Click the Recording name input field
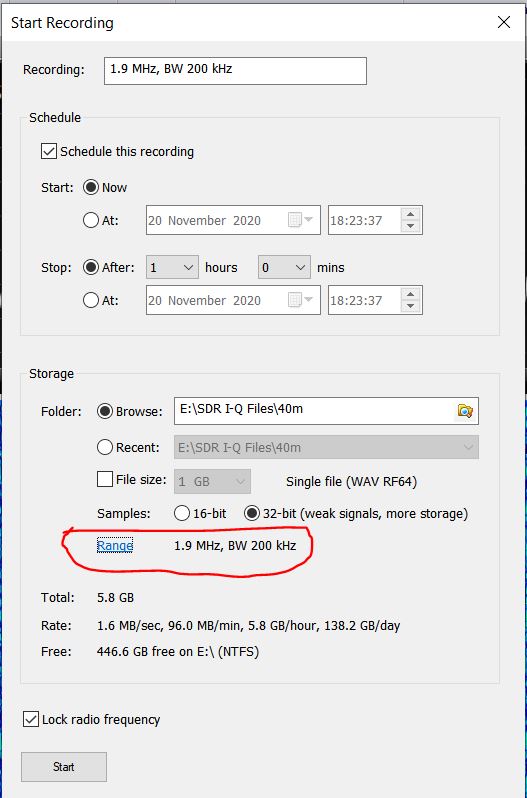This screenshot has height=798, width=527. (x=235, y=71)
